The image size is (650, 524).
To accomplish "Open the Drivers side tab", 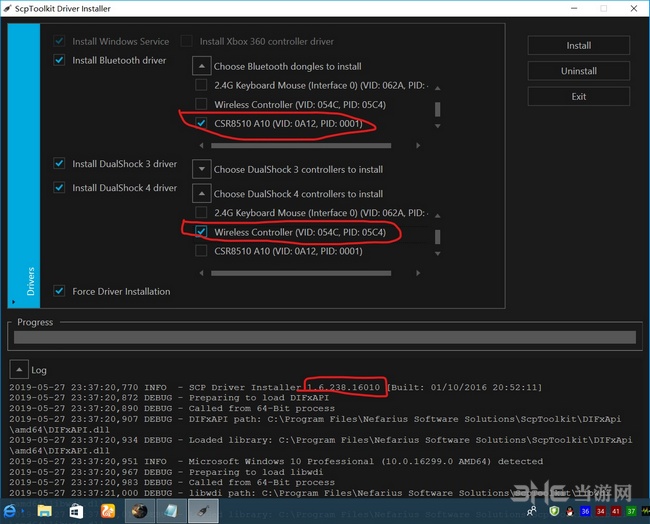I will point(24,166).
